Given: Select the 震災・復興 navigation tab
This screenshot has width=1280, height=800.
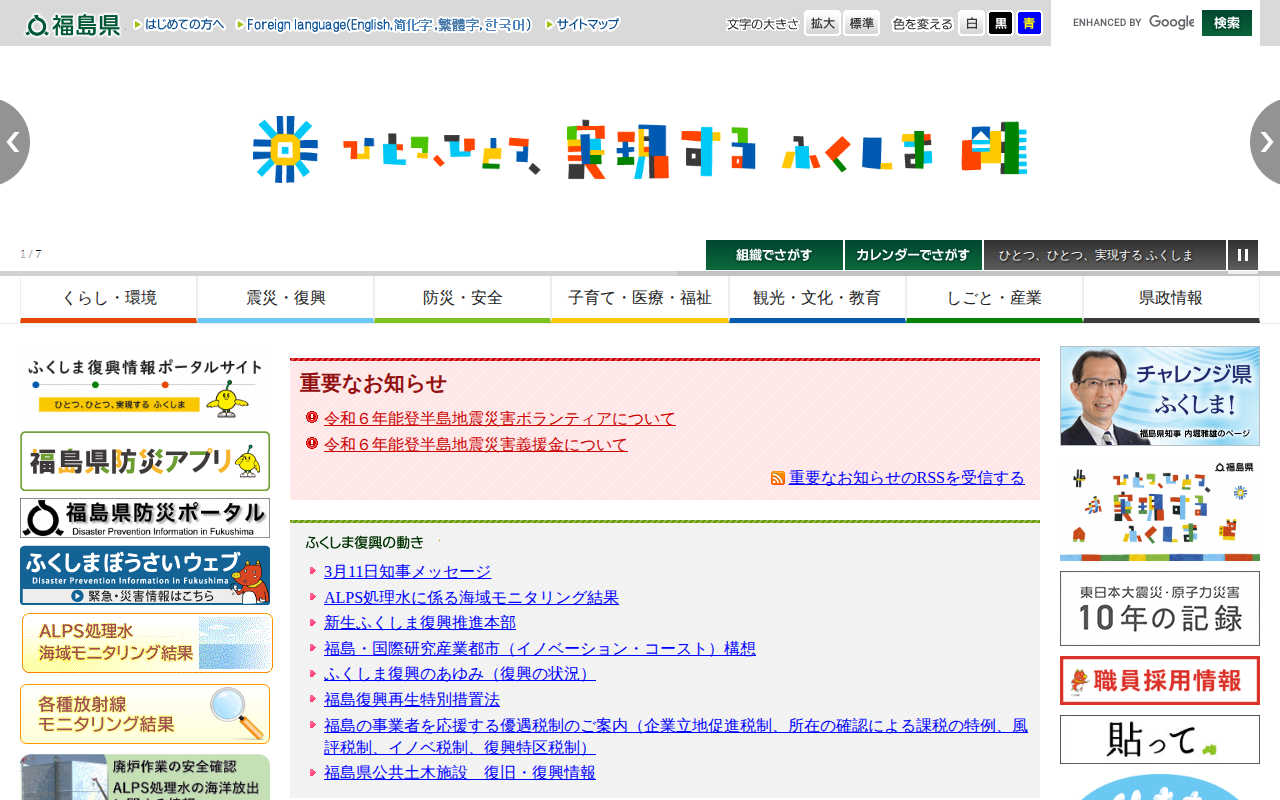Looking at the screenshot, I should pos(285,297).
